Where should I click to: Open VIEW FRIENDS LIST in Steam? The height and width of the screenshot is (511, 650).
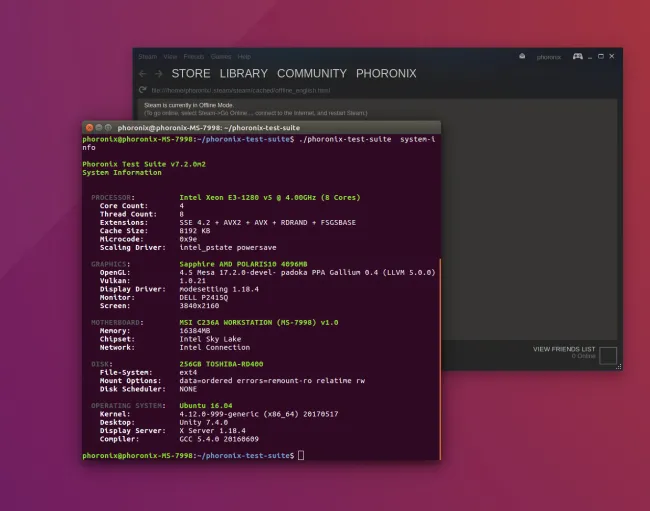click(x=564, y=349)
